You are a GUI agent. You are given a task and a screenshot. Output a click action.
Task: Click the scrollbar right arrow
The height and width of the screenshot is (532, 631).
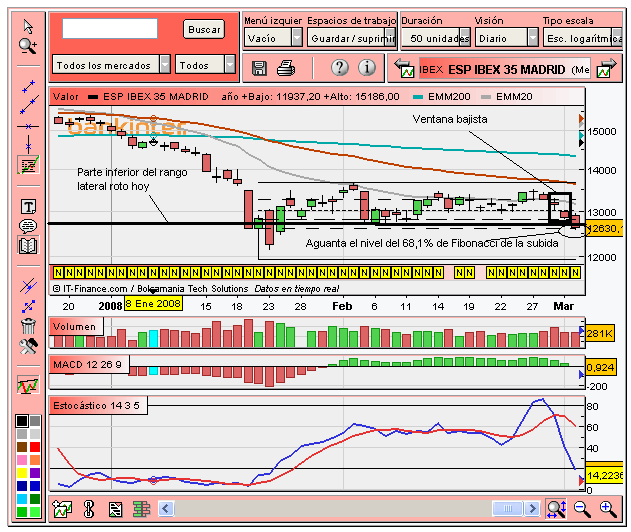tap(532, 509)
